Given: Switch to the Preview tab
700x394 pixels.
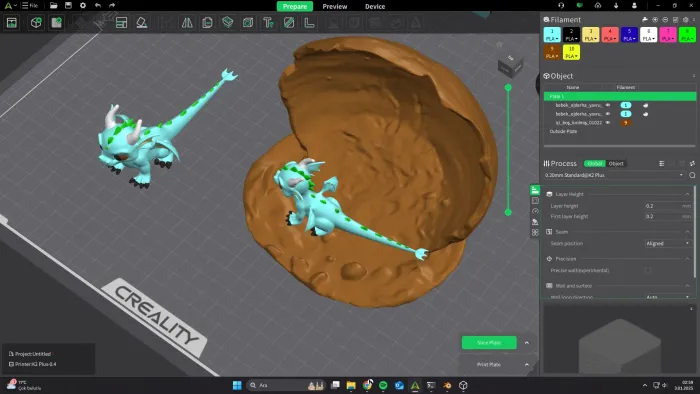Looking at the screenshot, I should [335, 6].
